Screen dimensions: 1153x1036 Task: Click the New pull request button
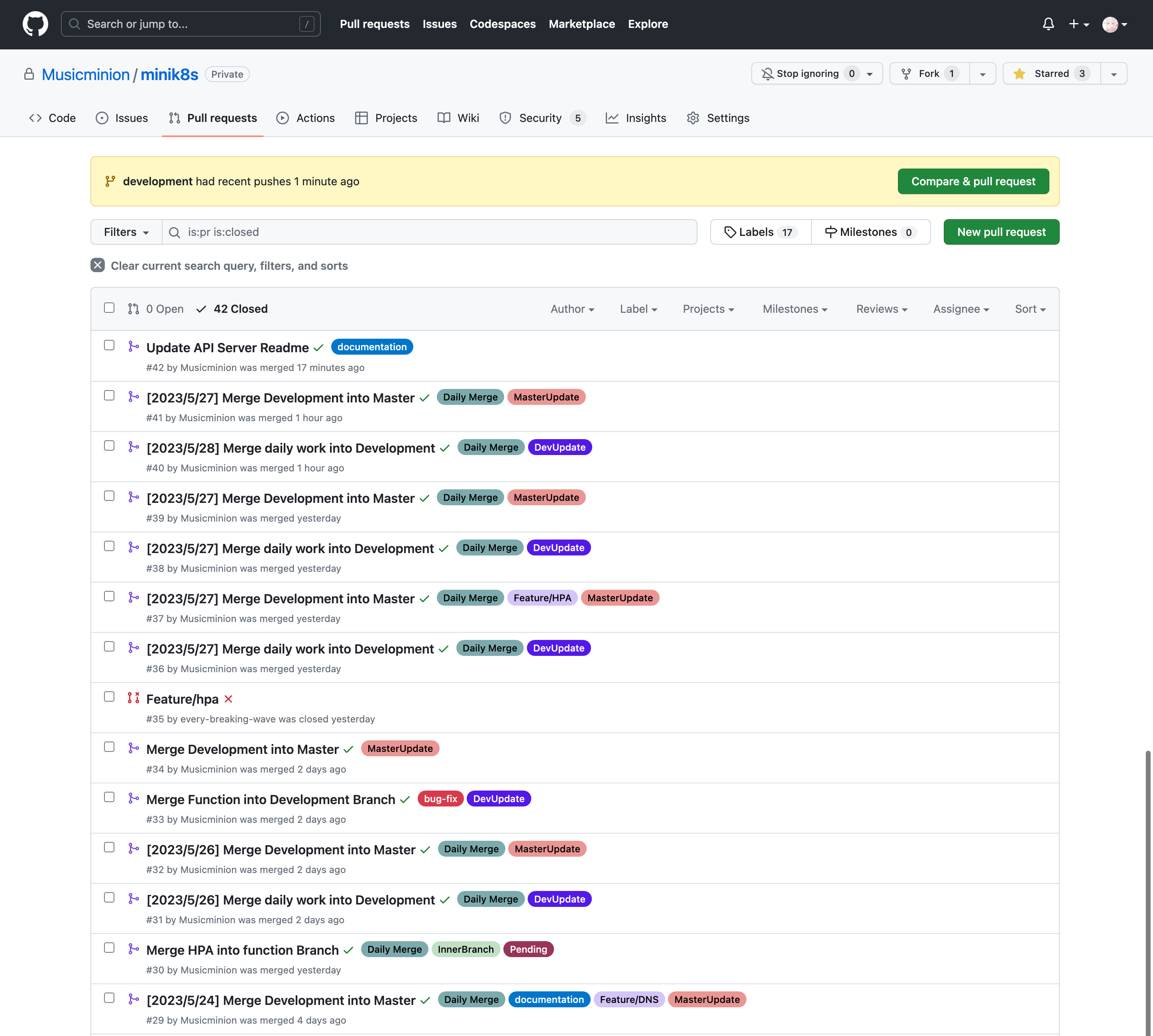coord(1001,232)
